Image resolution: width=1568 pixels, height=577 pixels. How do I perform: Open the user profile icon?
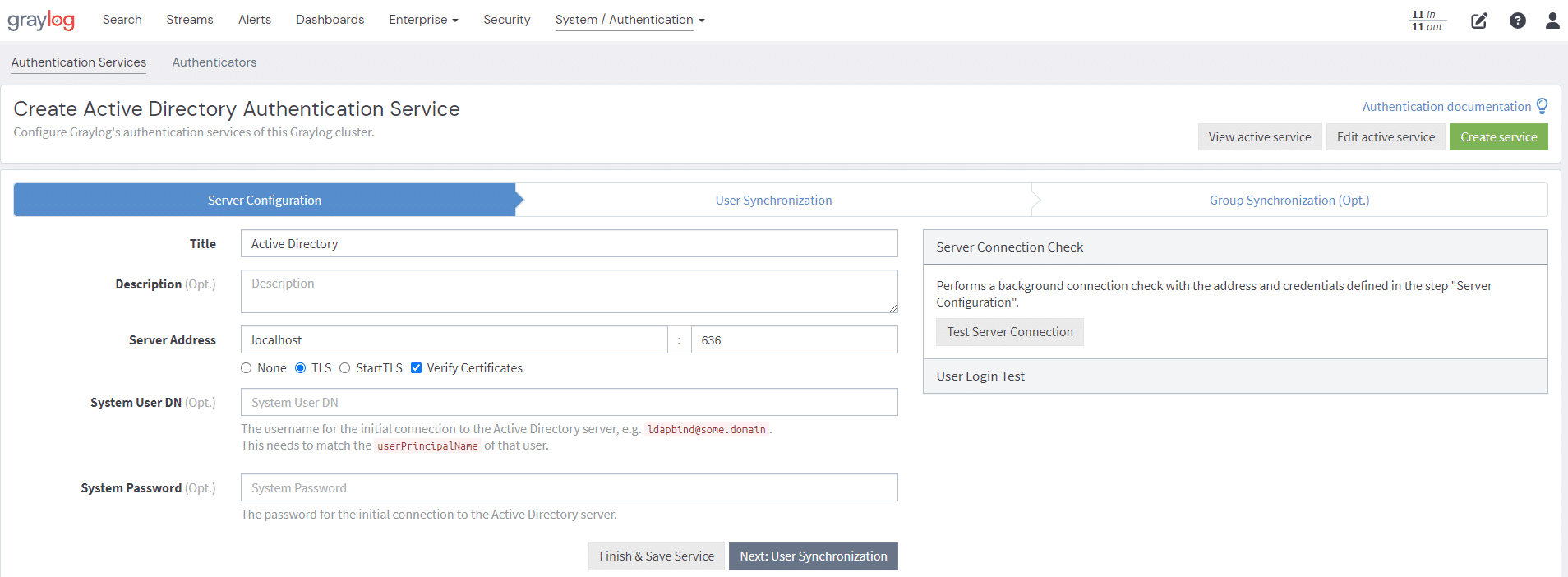pyautogui.click(x=1552, y=21)
